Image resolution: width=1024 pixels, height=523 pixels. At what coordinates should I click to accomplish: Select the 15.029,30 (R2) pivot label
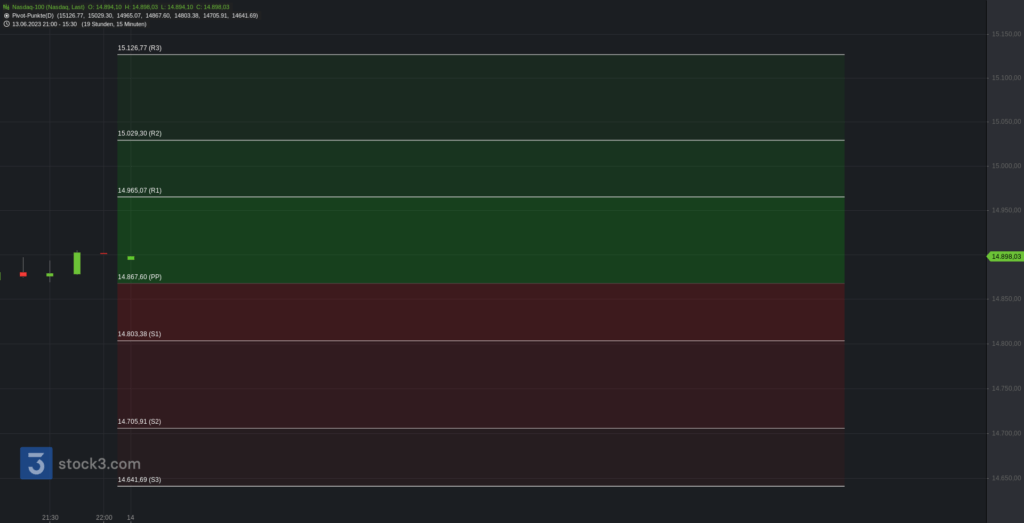140,133
